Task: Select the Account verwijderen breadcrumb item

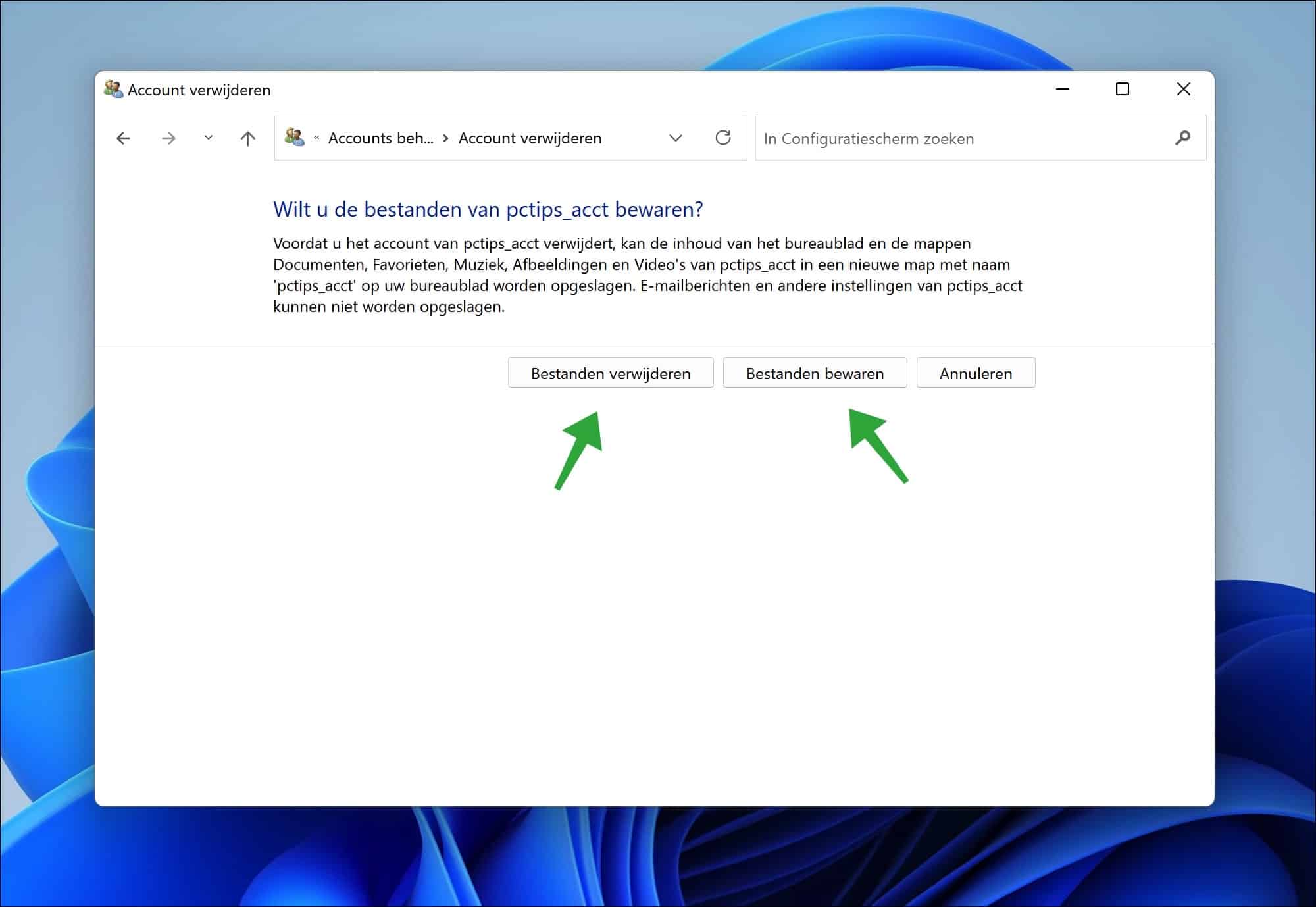Action: [x=530, y=138]
